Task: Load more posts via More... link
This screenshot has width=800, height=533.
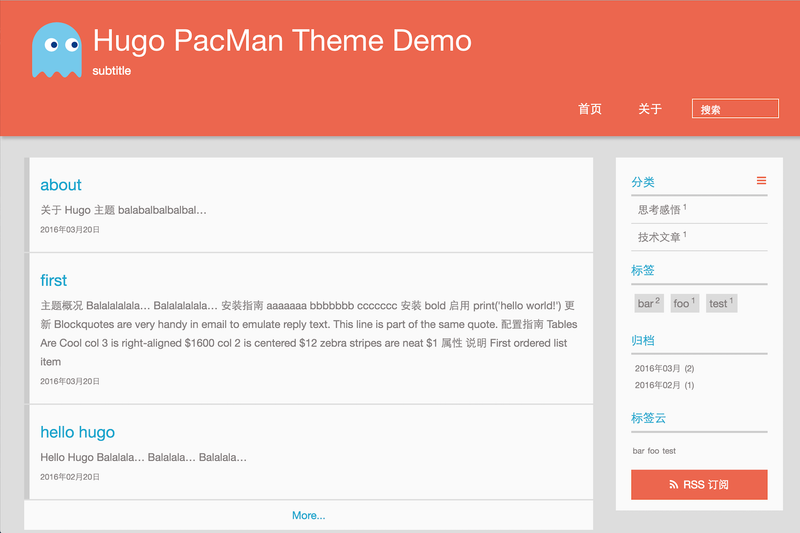Action: 308,515
